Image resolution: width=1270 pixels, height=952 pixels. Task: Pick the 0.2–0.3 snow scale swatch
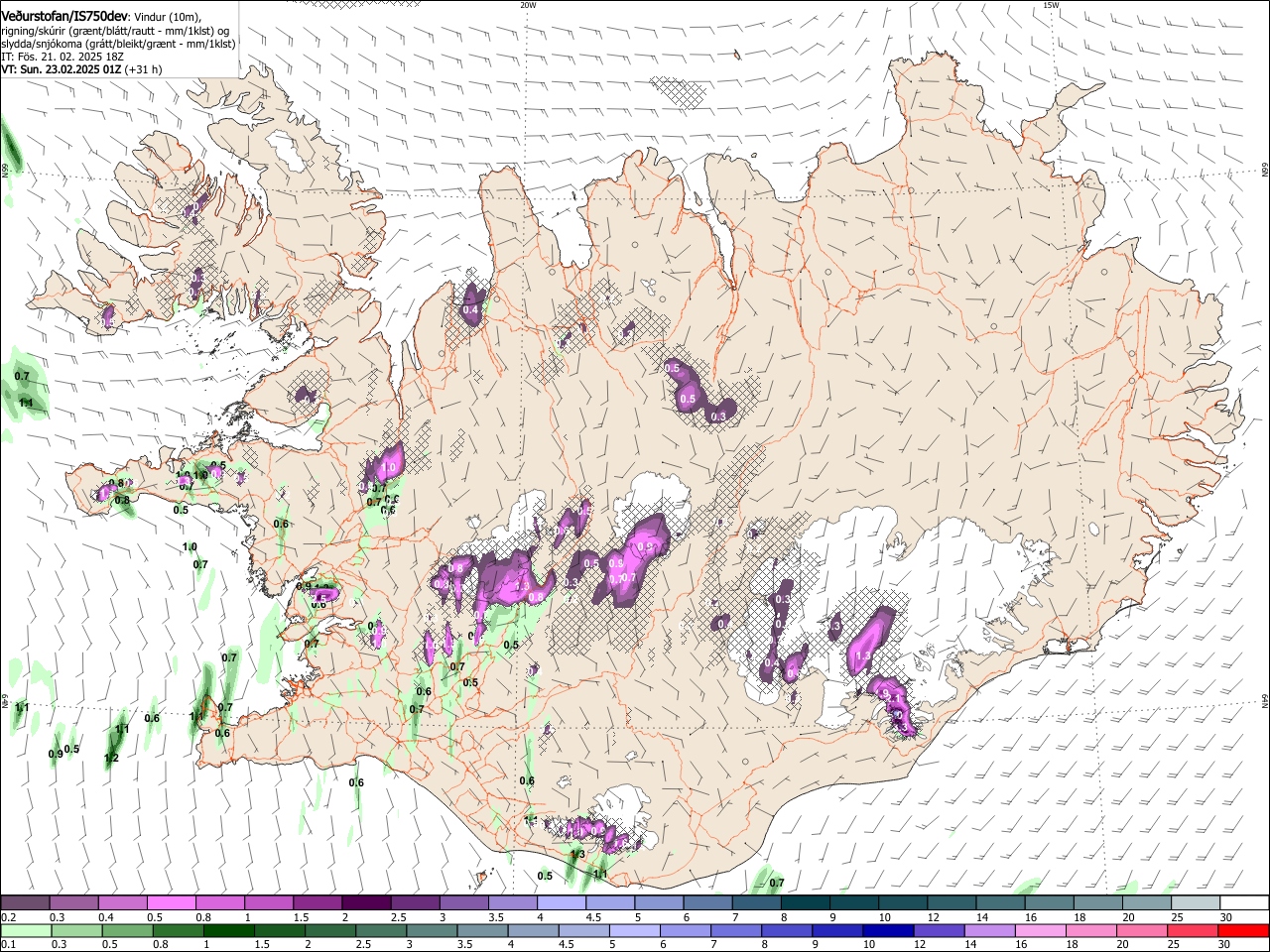[x=25, y=903]
